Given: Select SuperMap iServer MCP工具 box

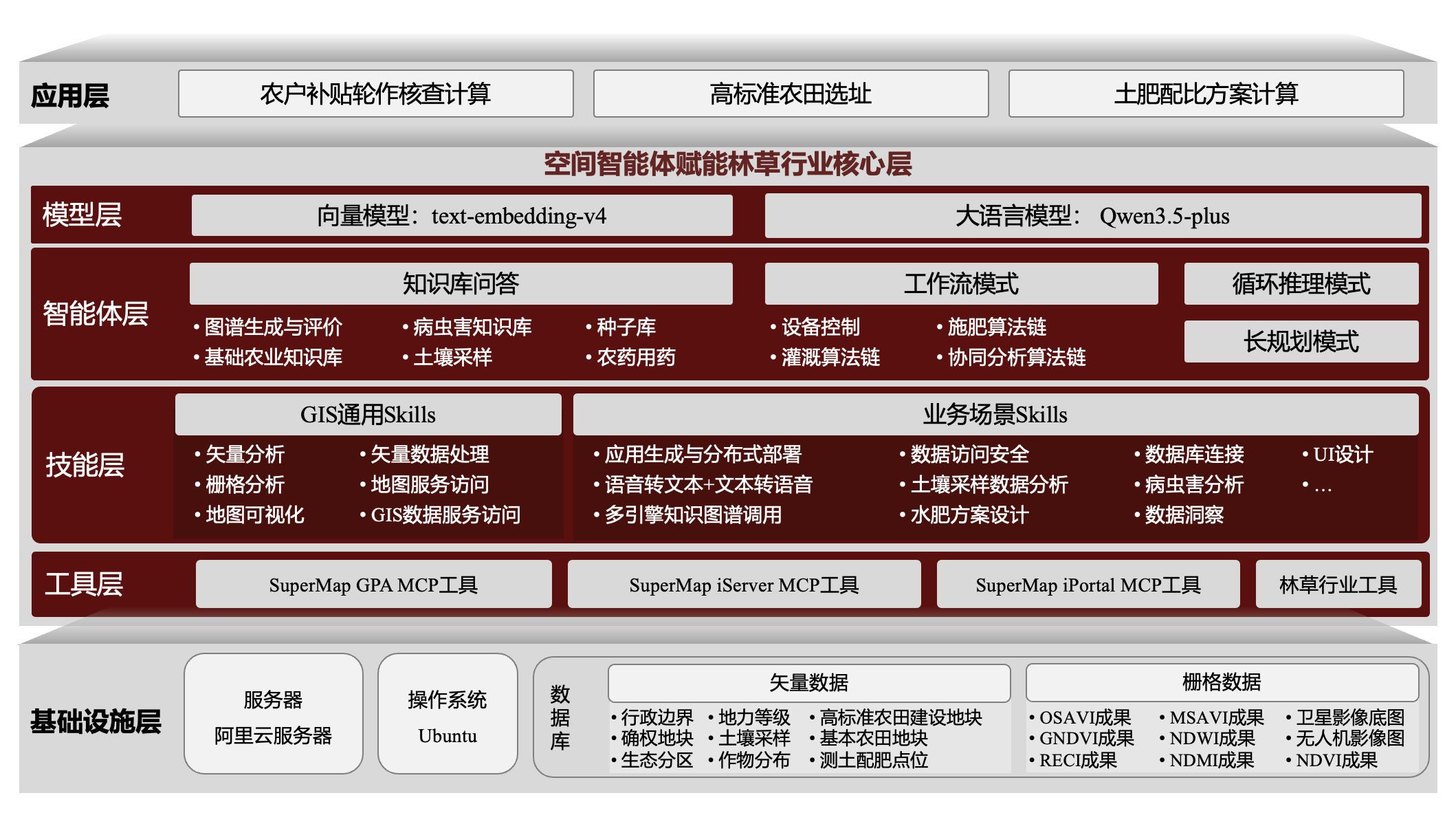Looking at the screenshot, I should click(744, 584).
